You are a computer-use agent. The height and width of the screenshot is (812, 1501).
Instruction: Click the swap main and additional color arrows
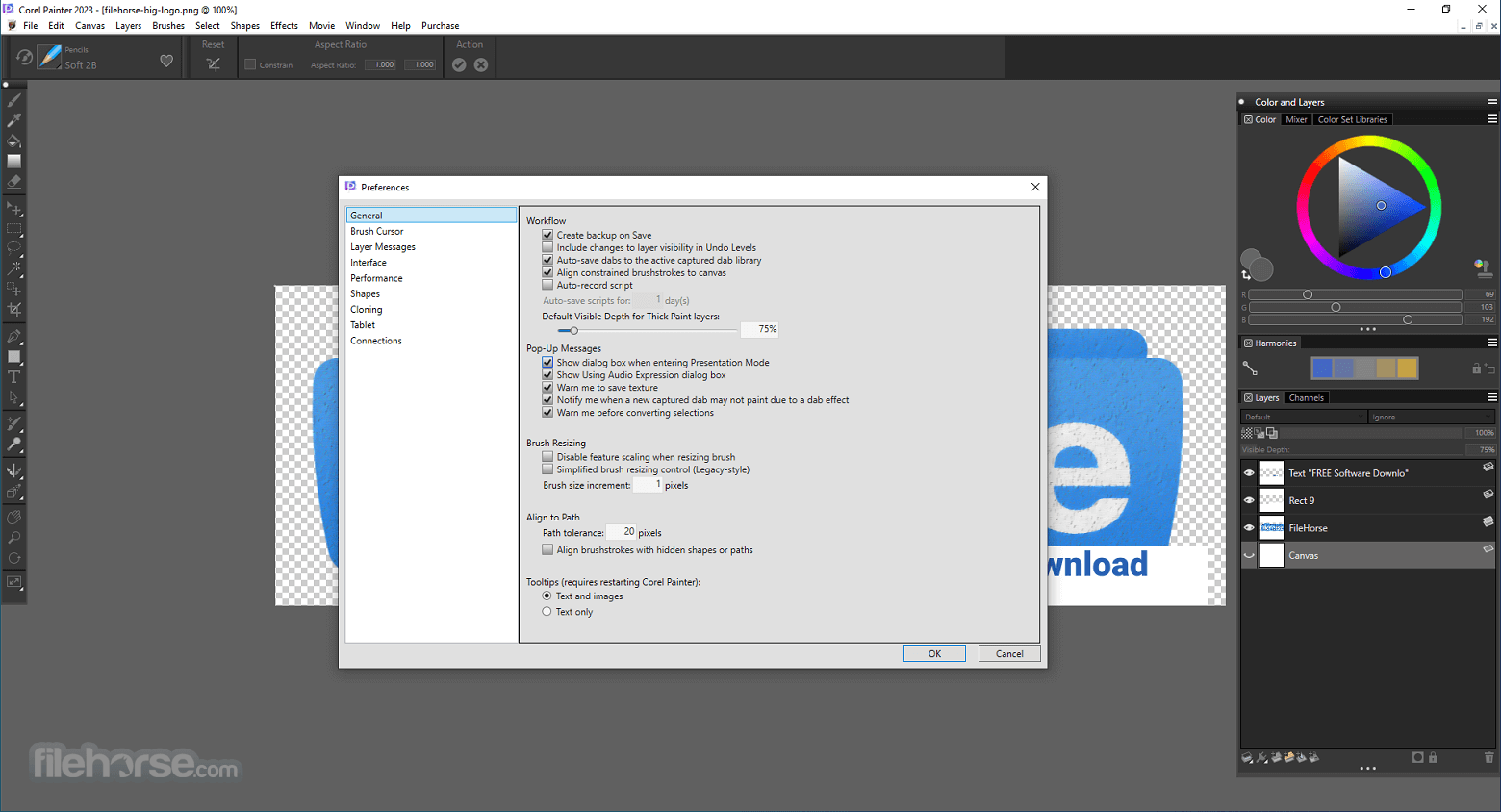1246,274
